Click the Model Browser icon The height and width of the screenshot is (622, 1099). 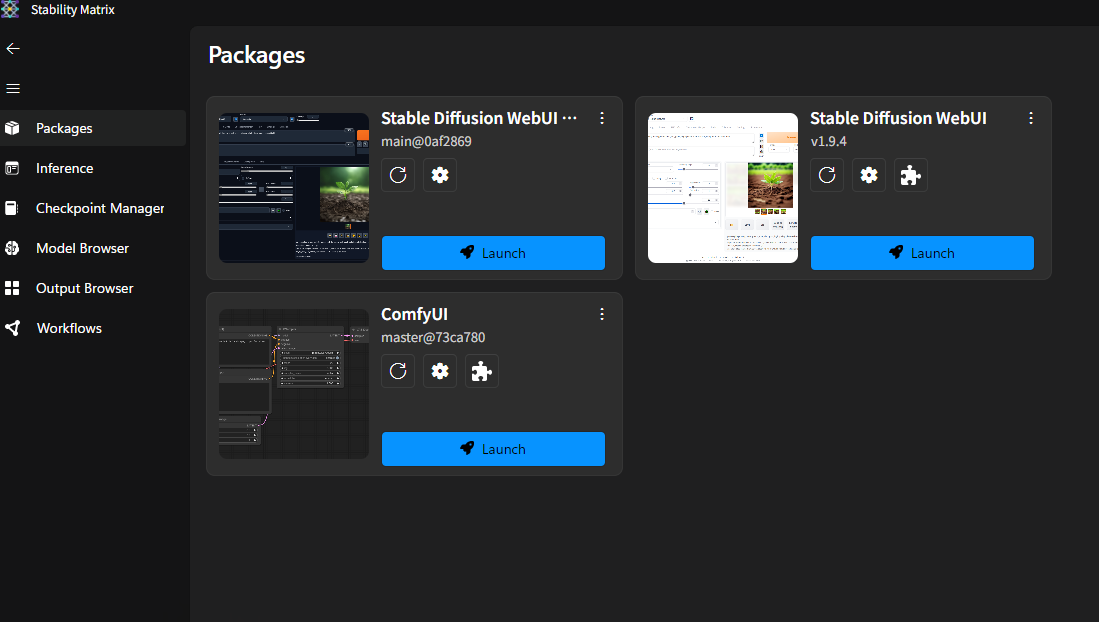pyautogui.click(x=12, y=248)
